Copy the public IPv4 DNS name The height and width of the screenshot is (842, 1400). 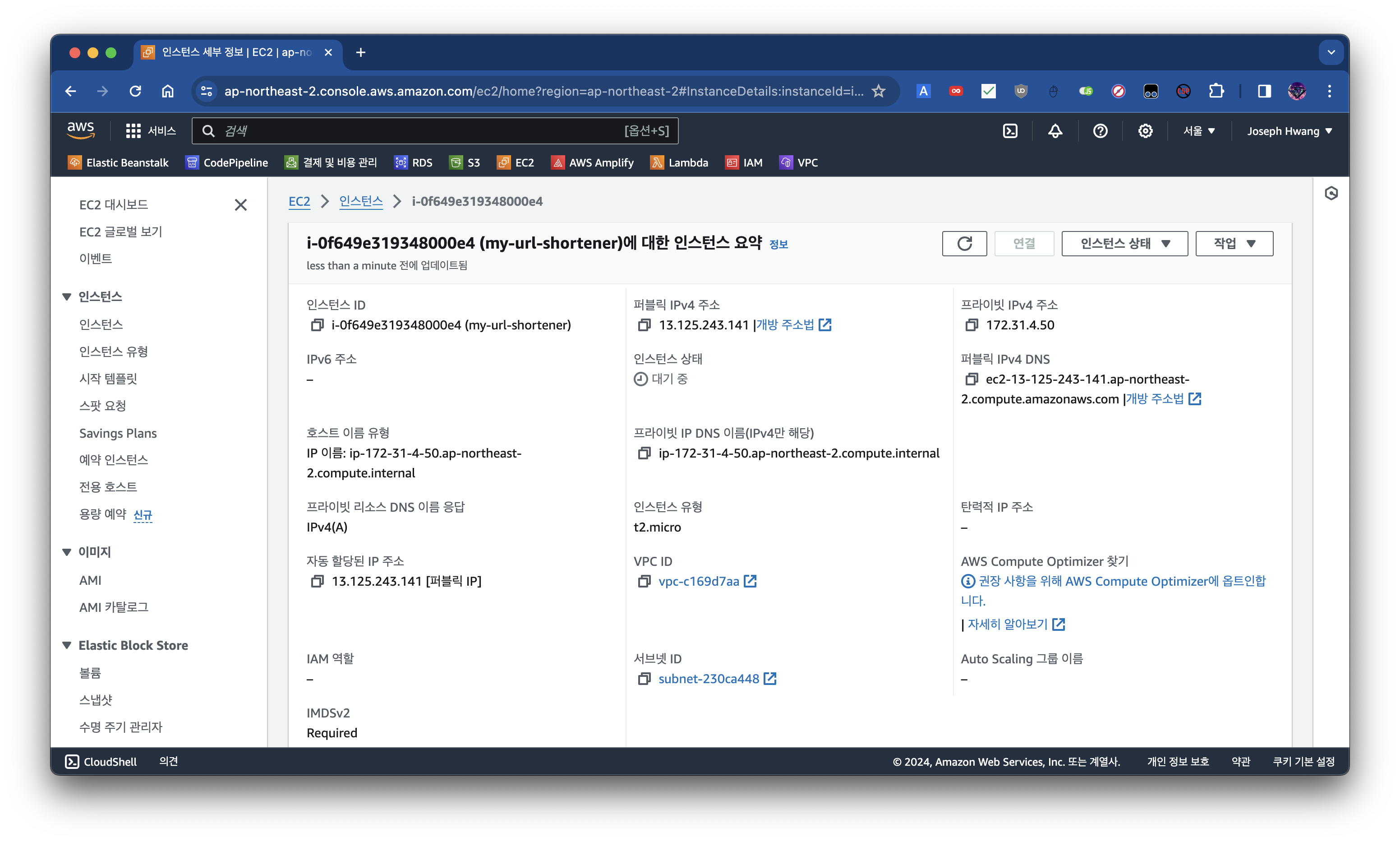pos(972,379)
